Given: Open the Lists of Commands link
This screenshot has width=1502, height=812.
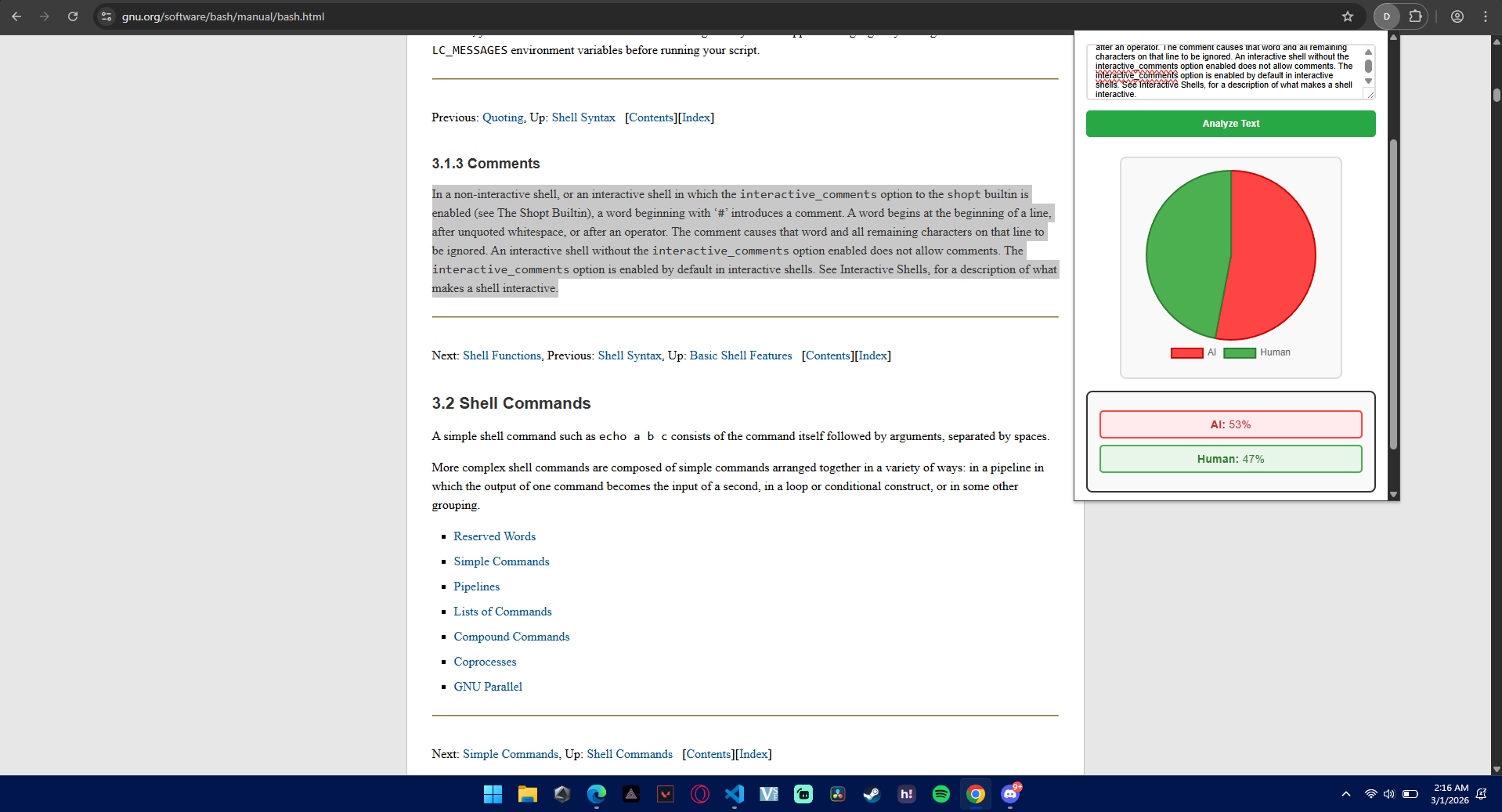Looking at the screenshot, I should point(502,612).
